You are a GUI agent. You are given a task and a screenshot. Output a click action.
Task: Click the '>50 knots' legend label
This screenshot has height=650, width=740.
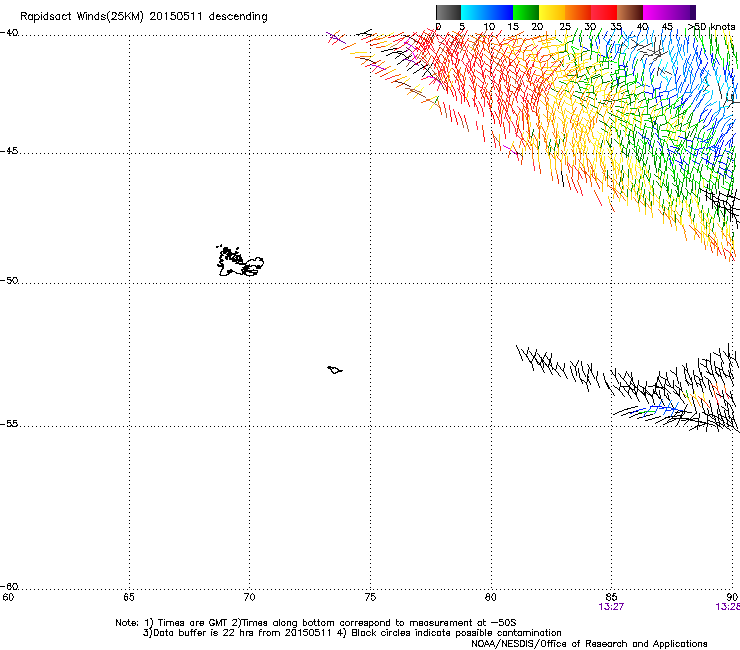(712, 27)
